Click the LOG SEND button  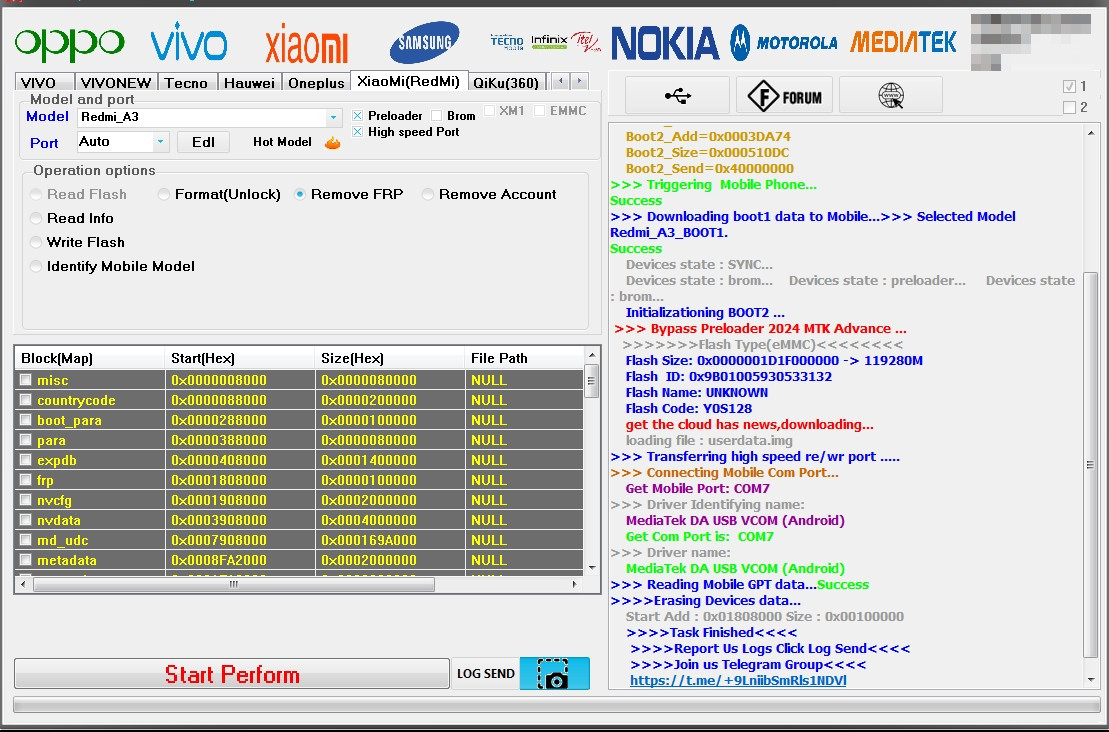(486, 673)
